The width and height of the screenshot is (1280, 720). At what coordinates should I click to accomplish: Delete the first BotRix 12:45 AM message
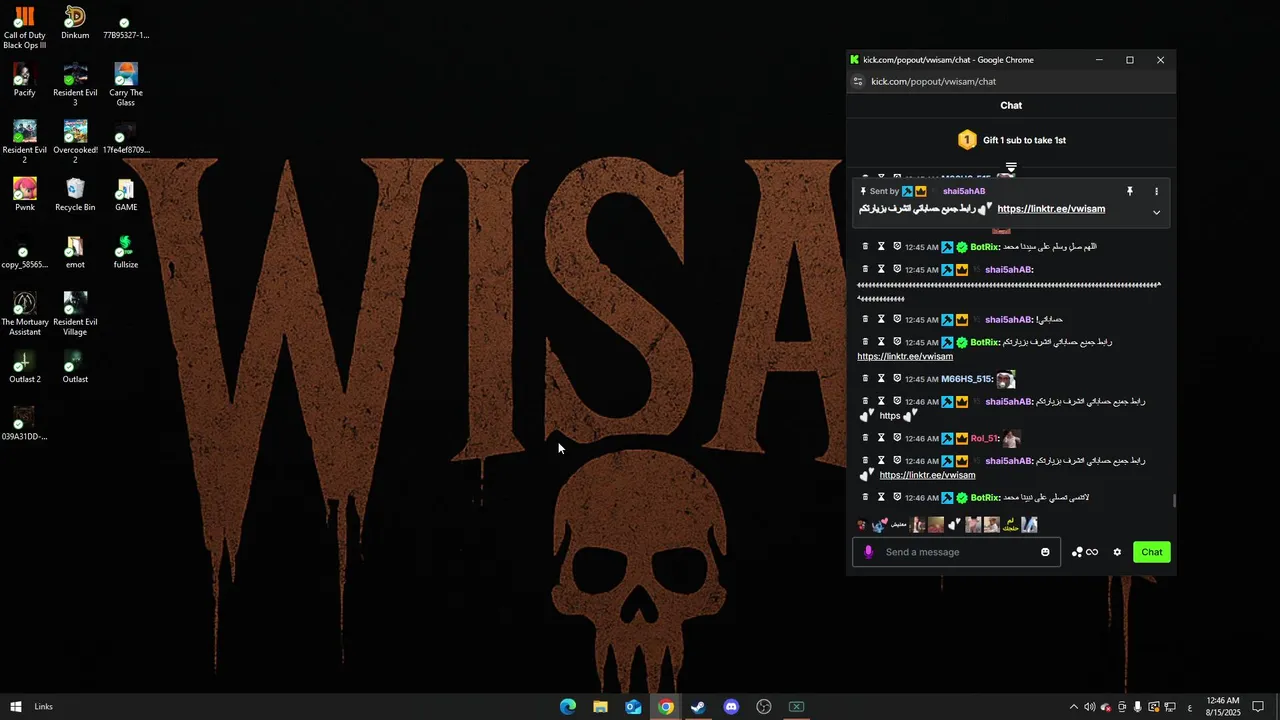point(865,246)
